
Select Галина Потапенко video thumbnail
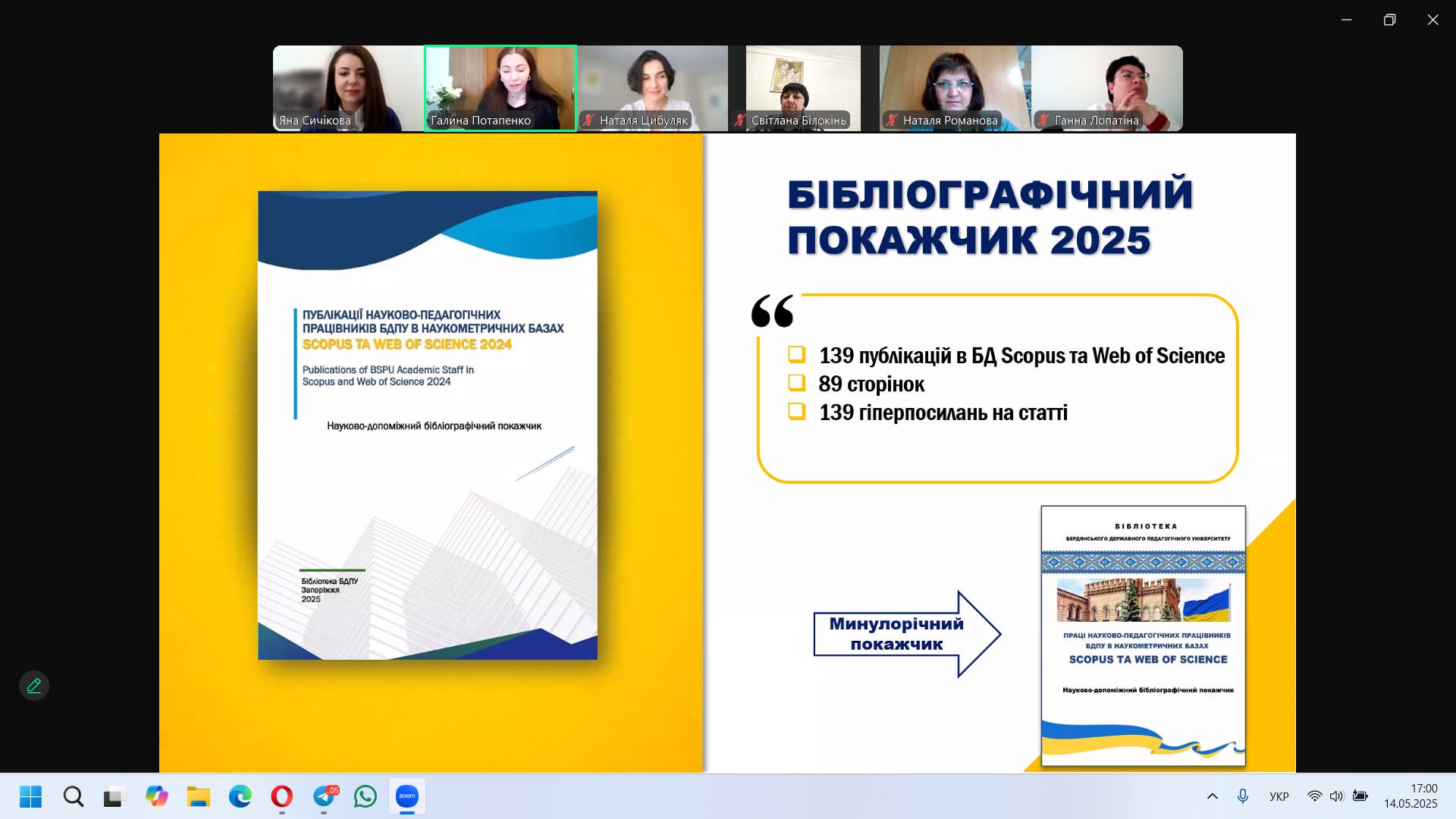[x=500, y=87]
